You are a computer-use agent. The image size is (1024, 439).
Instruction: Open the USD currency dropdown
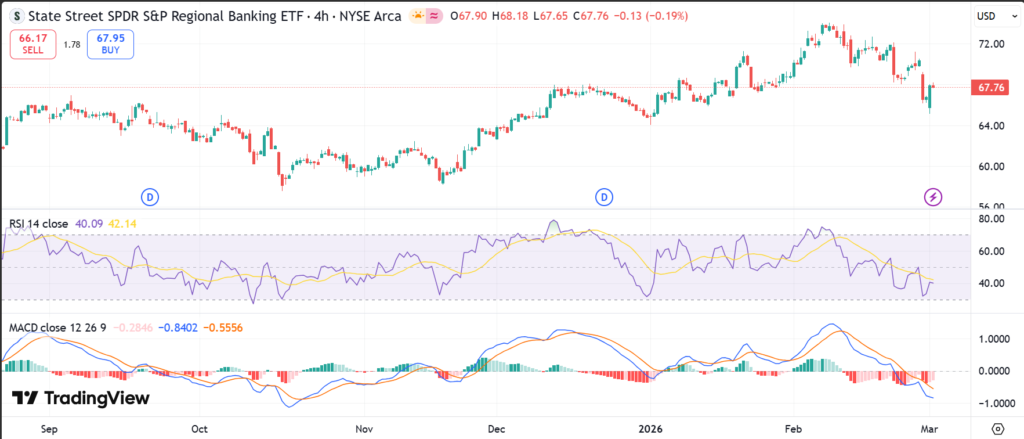pyautogui.click(x=986, y=15)
